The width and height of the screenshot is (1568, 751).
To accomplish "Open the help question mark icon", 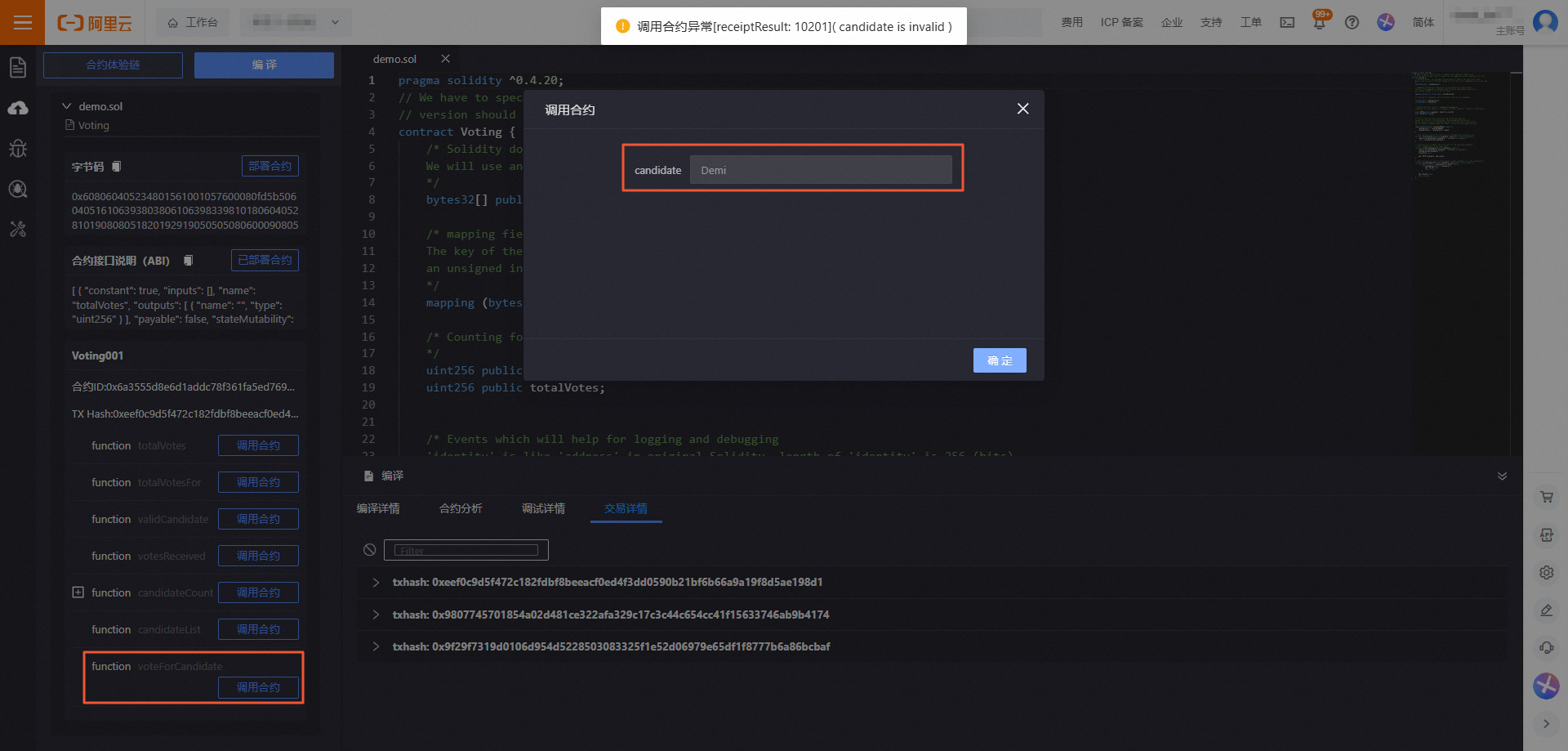I will (1352, 23).
